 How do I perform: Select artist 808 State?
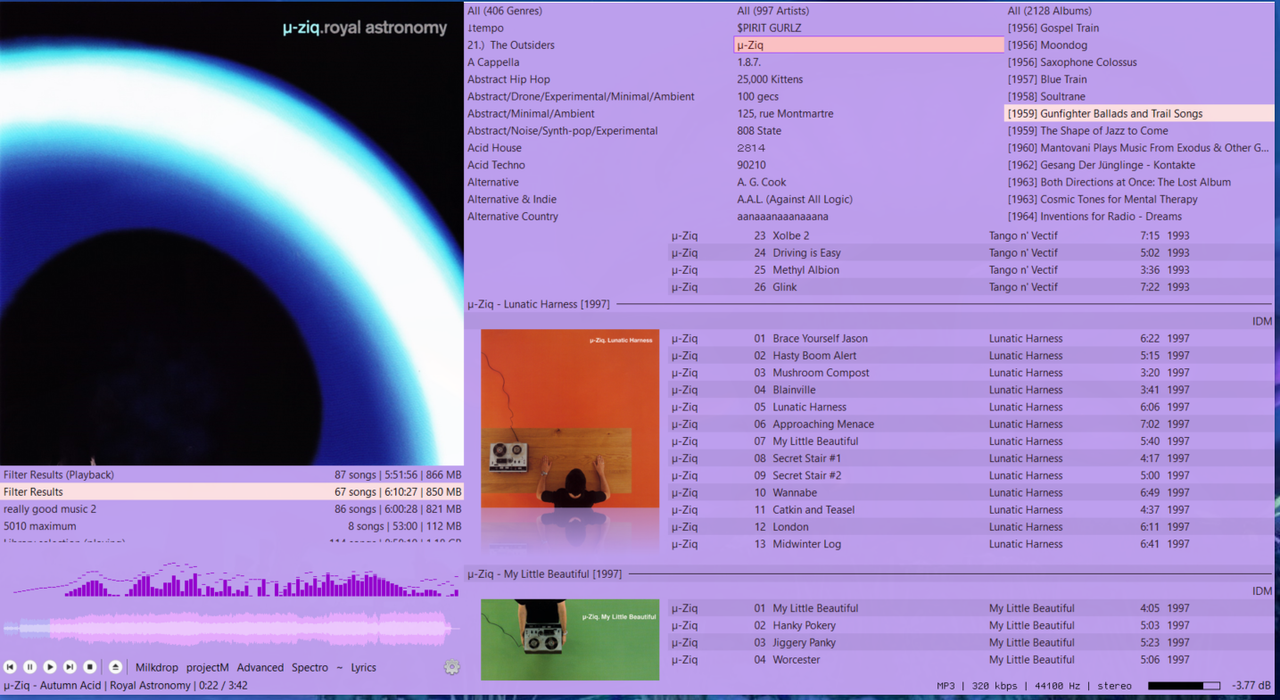click(x=869, y=131)
